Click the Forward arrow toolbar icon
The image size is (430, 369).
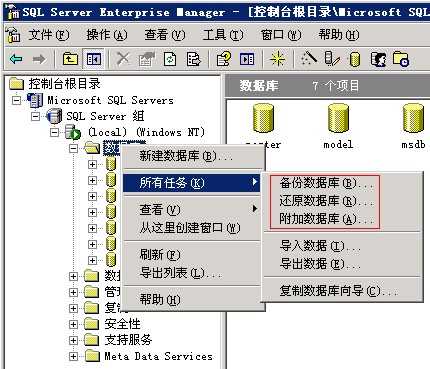tap(39, 60)
